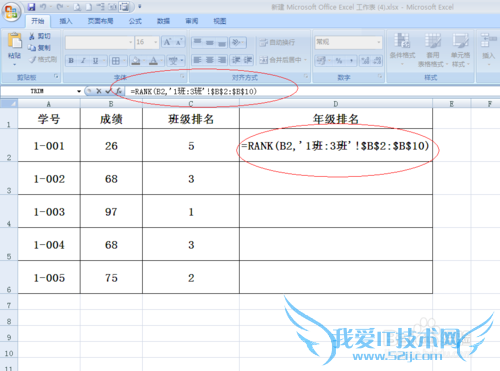The width and height of the screenshot is (500, 371).
Task: Switch to the 插入 Insert tab
Action: coord(66,21)
